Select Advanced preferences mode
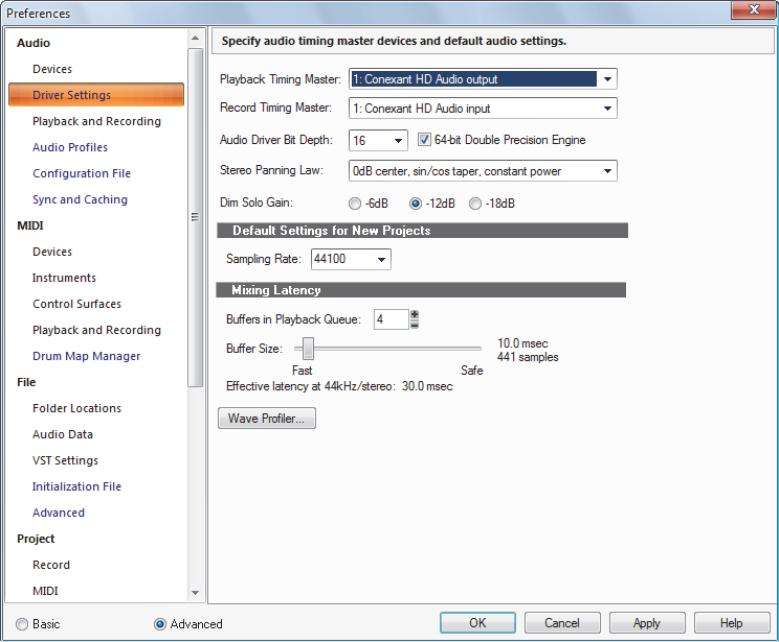Image resolution: width=779 pixels, height=642 pixels. point(160,624)
